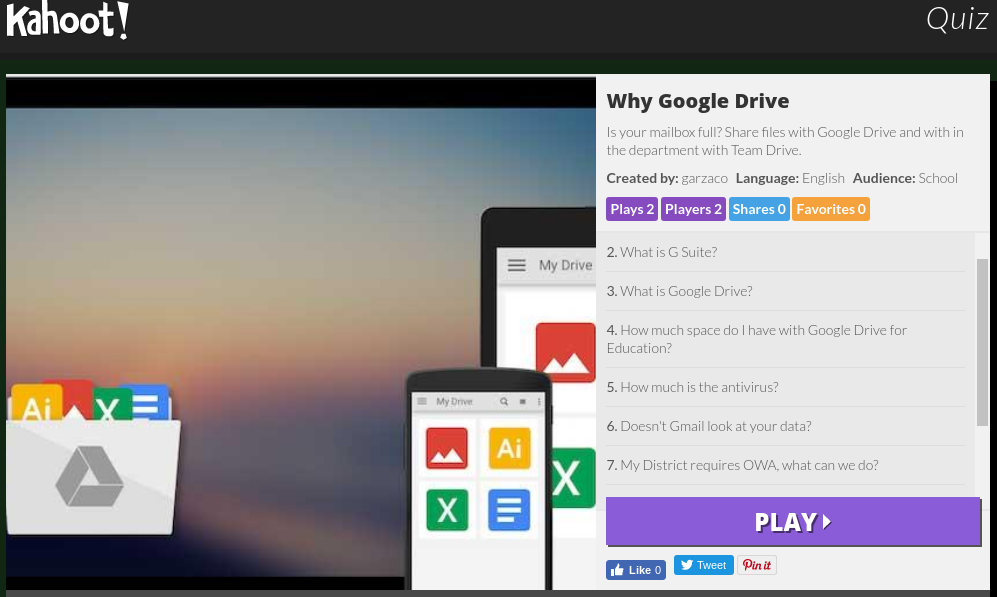Click the large green X icon on tablet mockup
997x597 pixels.
(572, 477)
